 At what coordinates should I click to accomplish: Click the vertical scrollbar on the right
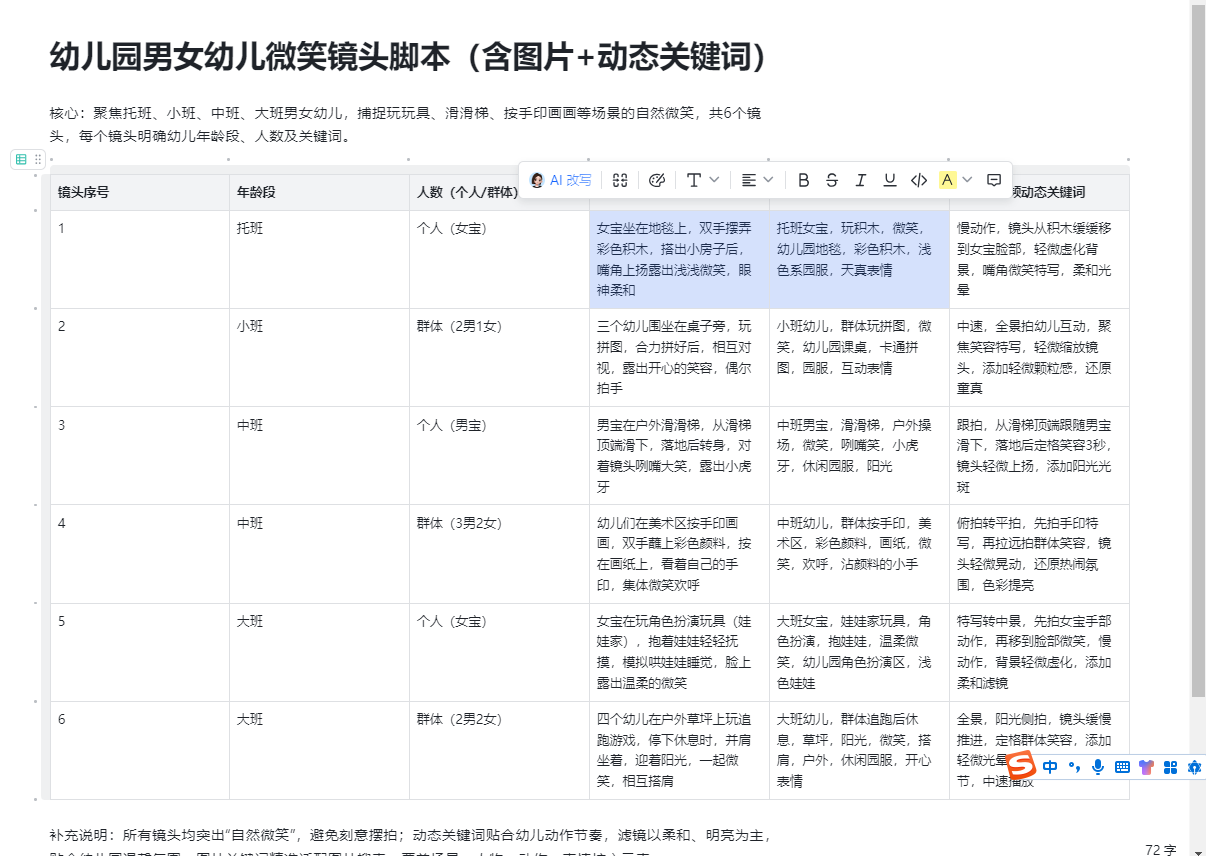(1198, 350)
